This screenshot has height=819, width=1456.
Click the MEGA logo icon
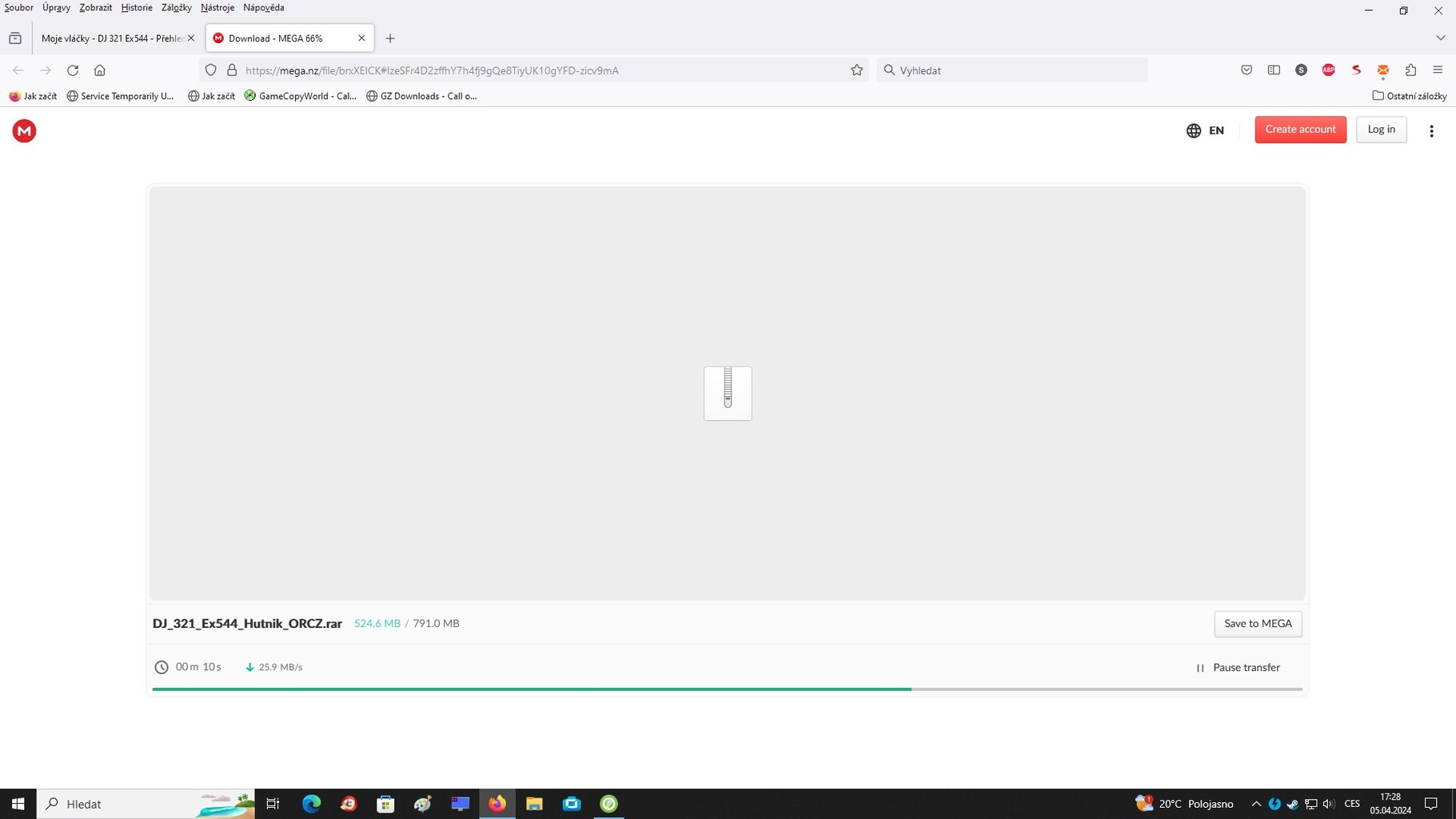(x=24, y=130)
